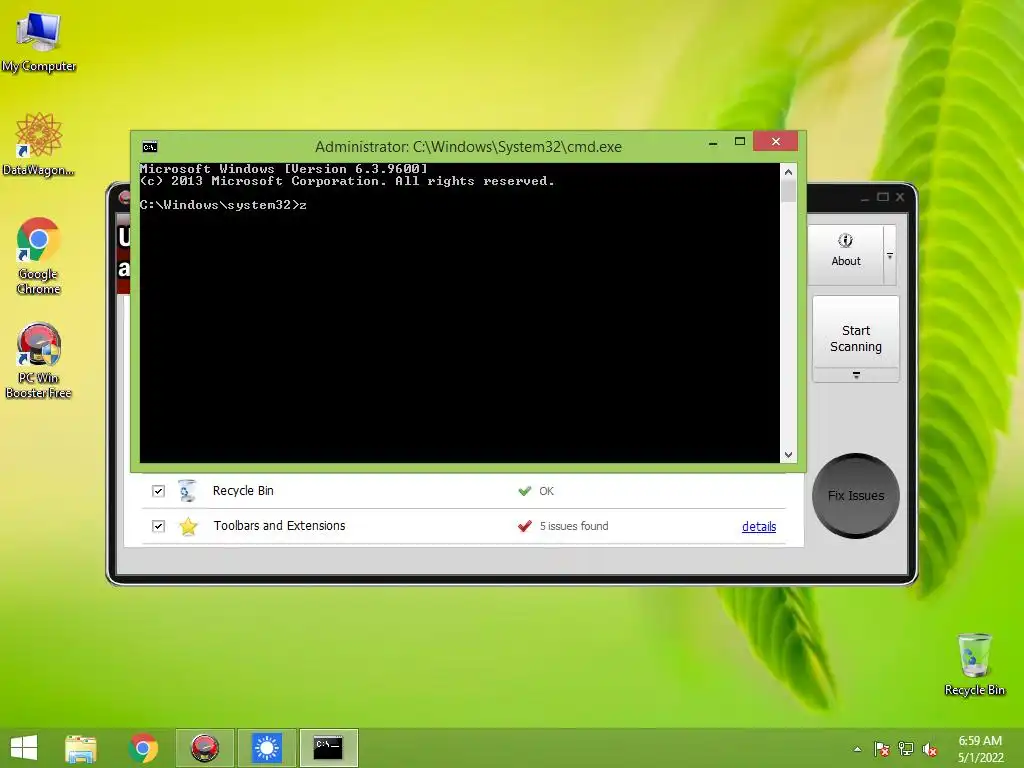The image size is (1024, 768).
Task: Click the Recycle Bin row icon in the scan list
Action: point(187,490)
